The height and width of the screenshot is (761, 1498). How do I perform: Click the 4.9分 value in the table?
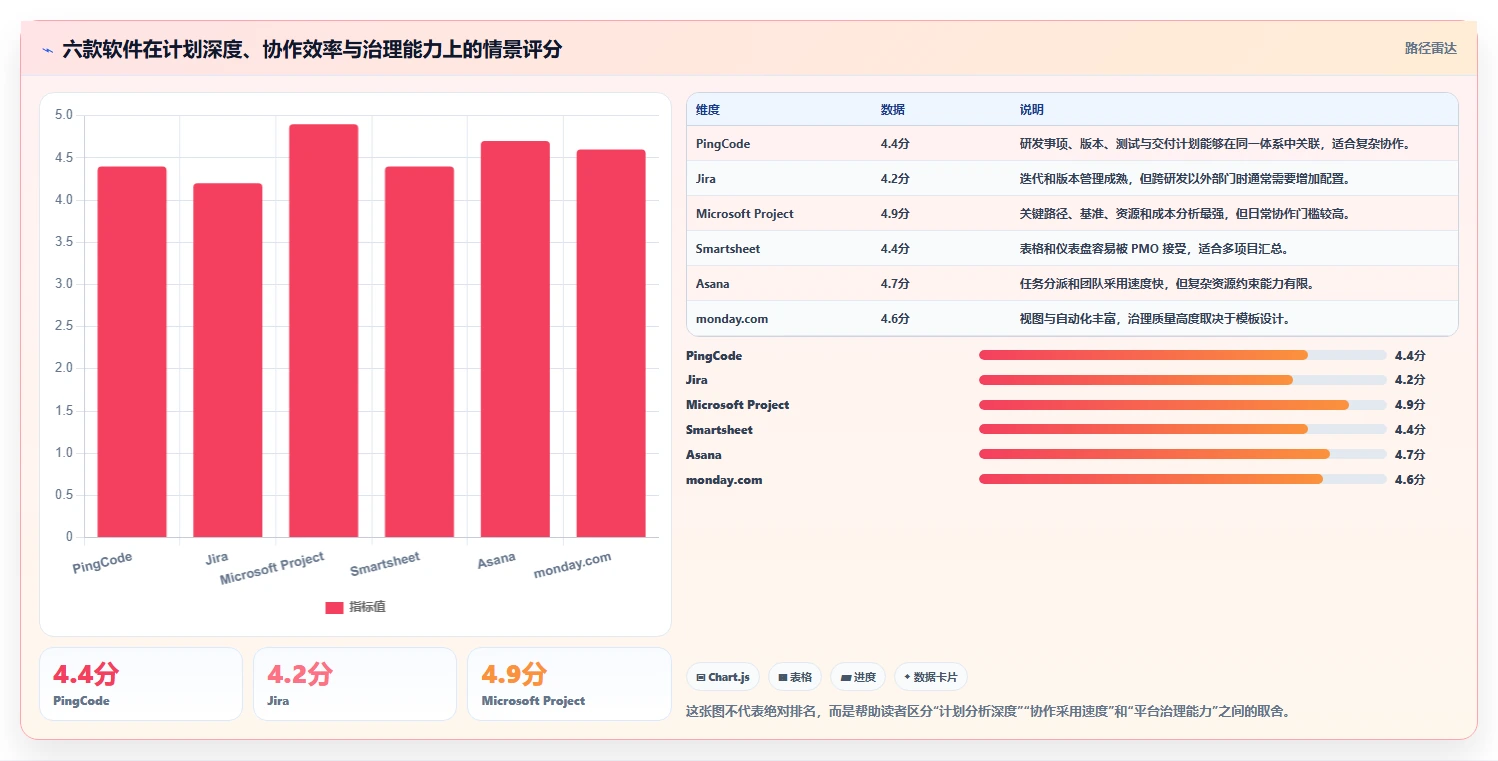click(x=895, y=214)
